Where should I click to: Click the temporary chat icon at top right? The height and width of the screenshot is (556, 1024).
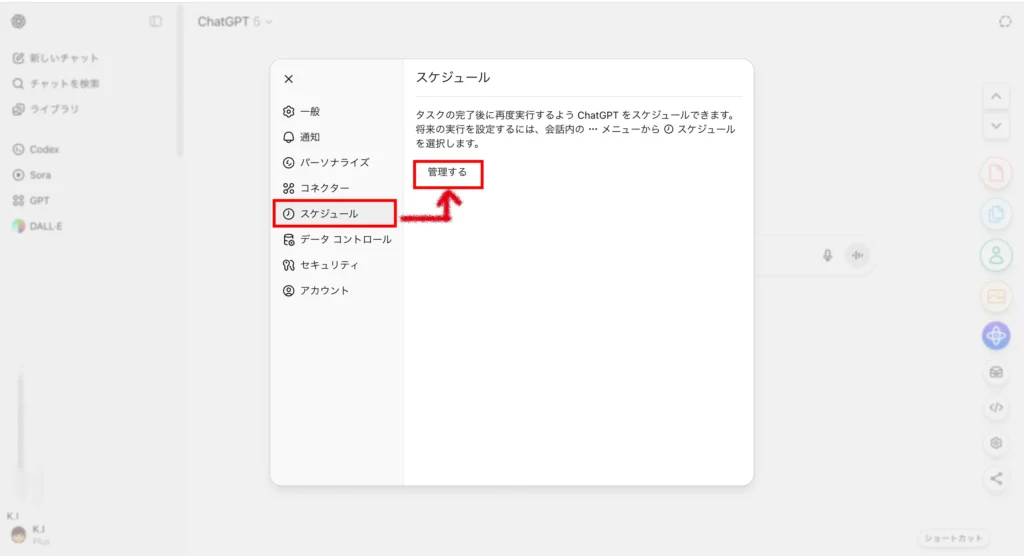[x=1005, y=22]
